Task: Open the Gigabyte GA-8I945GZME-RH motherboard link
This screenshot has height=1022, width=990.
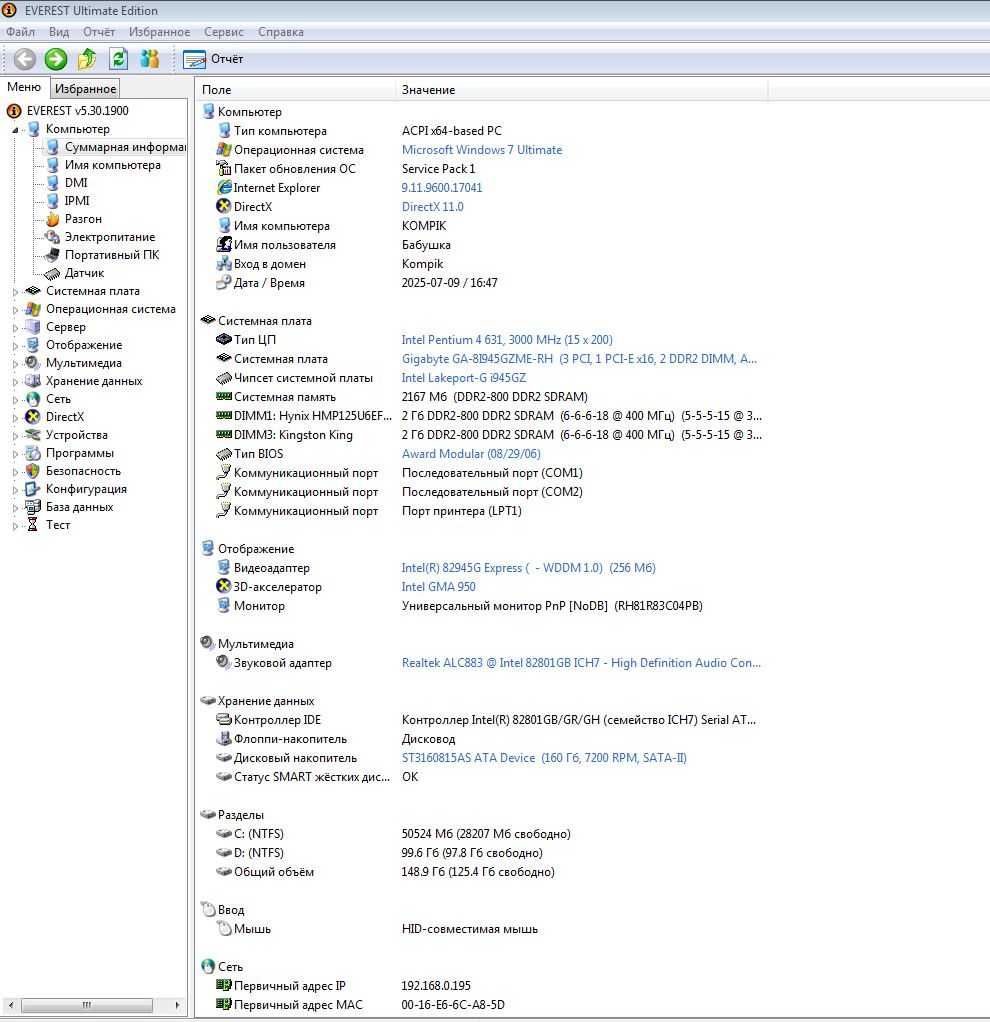Action: (x=579, y=358)
